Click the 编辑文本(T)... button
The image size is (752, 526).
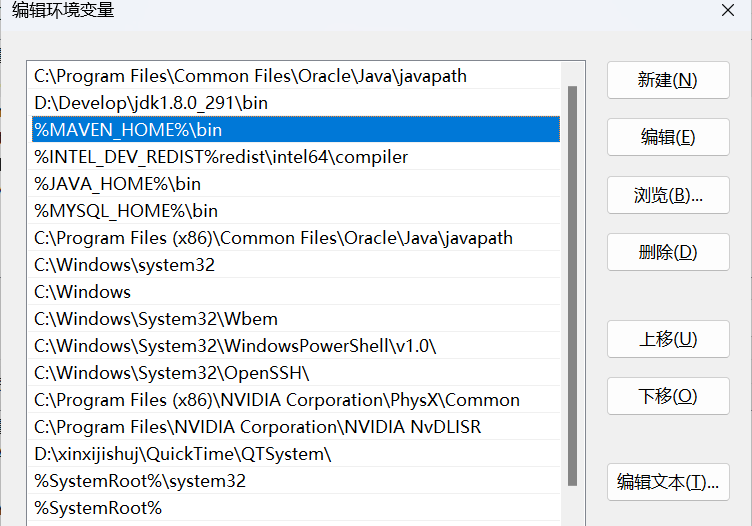(x=667, y=483)
